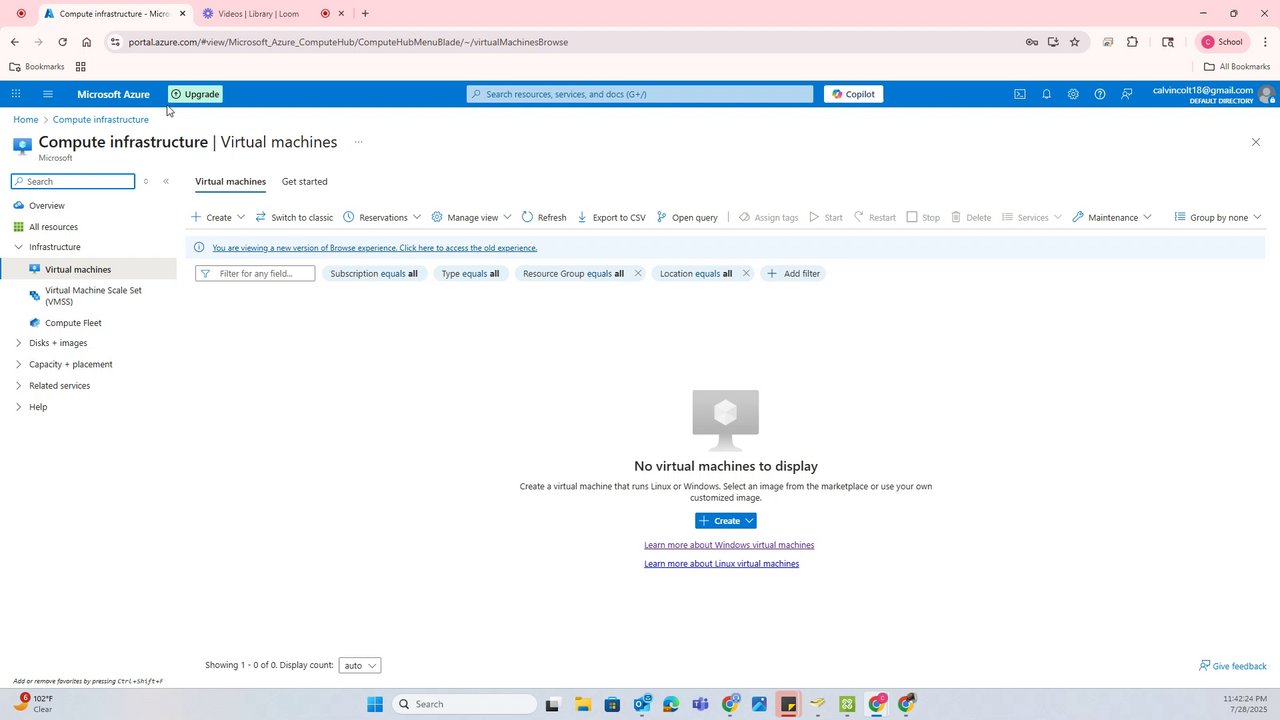Screen dimensions: 1280x720
Task: Open the All Bookmarks folder
Action: [x=1237, y=67]
